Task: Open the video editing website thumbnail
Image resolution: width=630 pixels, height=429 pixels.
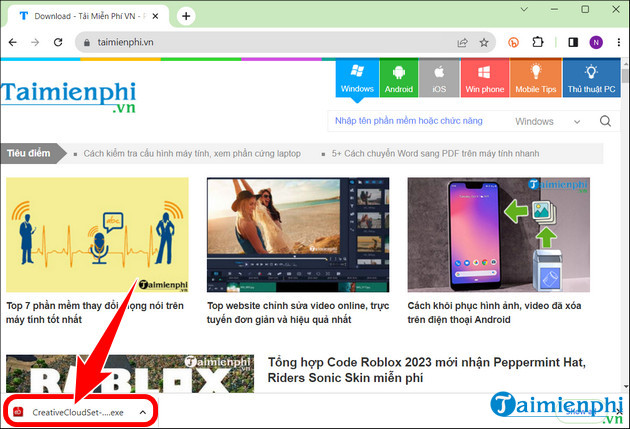Action: [298, 235]
